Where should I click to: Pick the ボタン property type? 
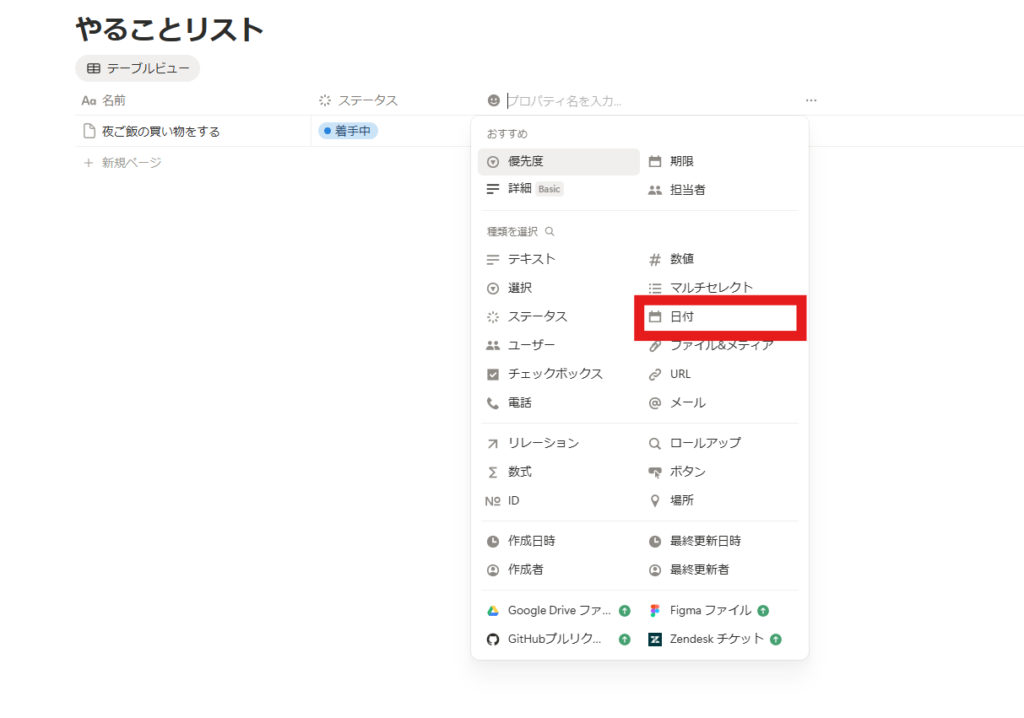[x=687, y=472]
